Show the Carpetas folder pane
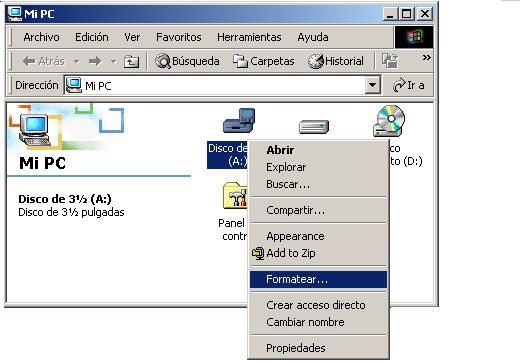Screen dimensions: 520x361 pos(264,61)
